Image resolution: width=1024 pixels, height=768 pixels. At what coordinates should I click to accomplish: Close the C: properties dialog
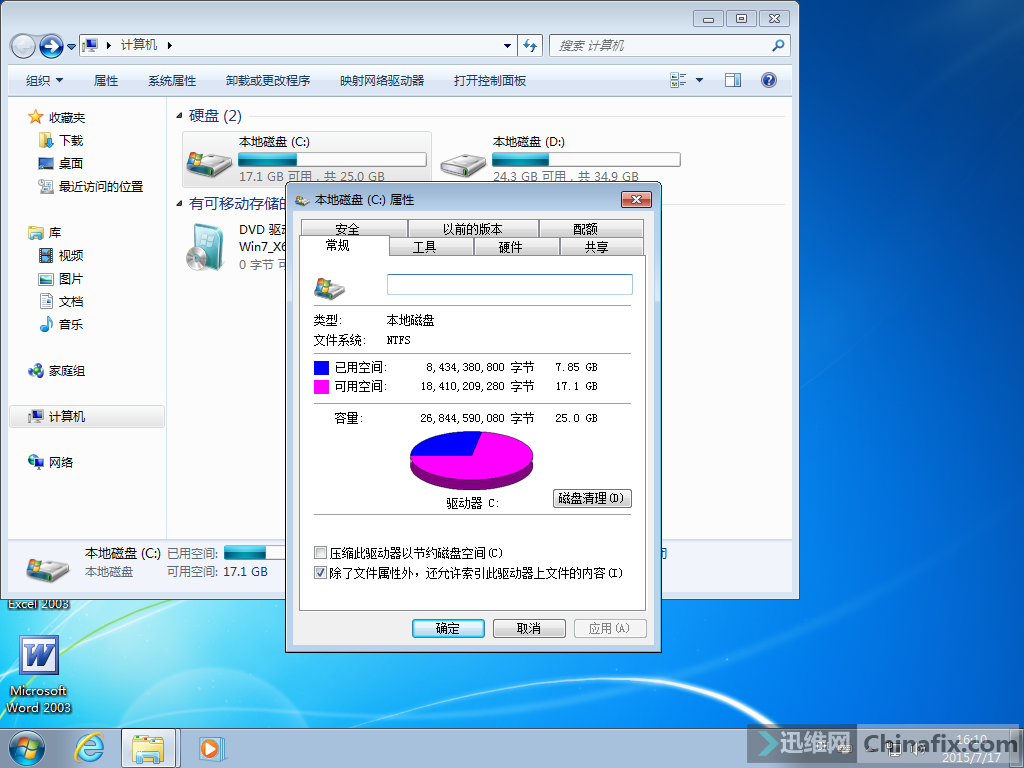point(636,199)
